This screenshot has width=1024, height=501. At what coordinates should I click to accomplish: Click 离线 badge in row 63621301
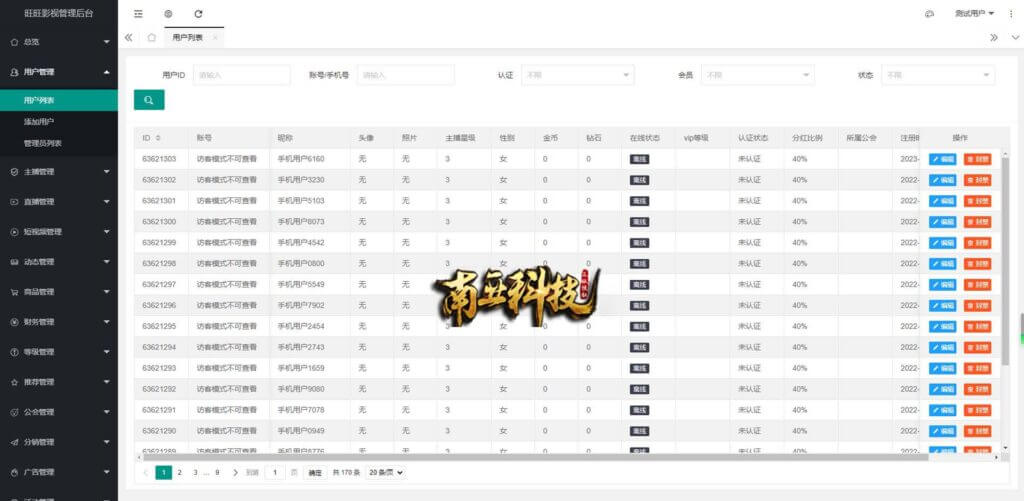pyautogui.click(x=639, y=201)
